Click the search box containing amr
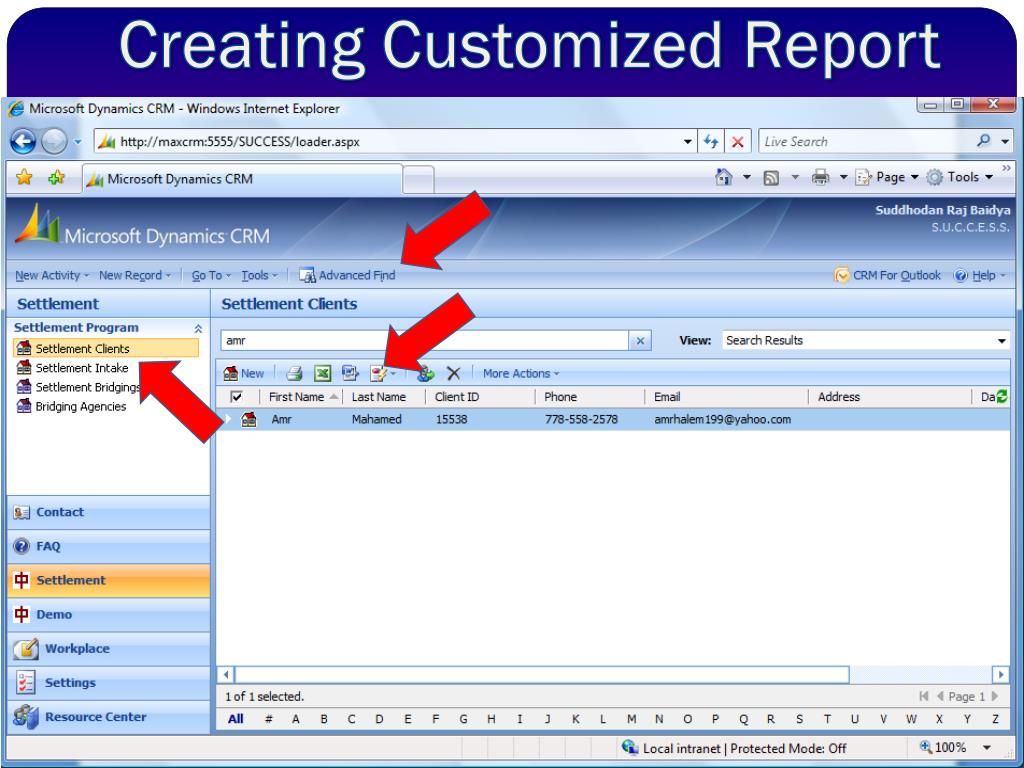 click(424, 340)
